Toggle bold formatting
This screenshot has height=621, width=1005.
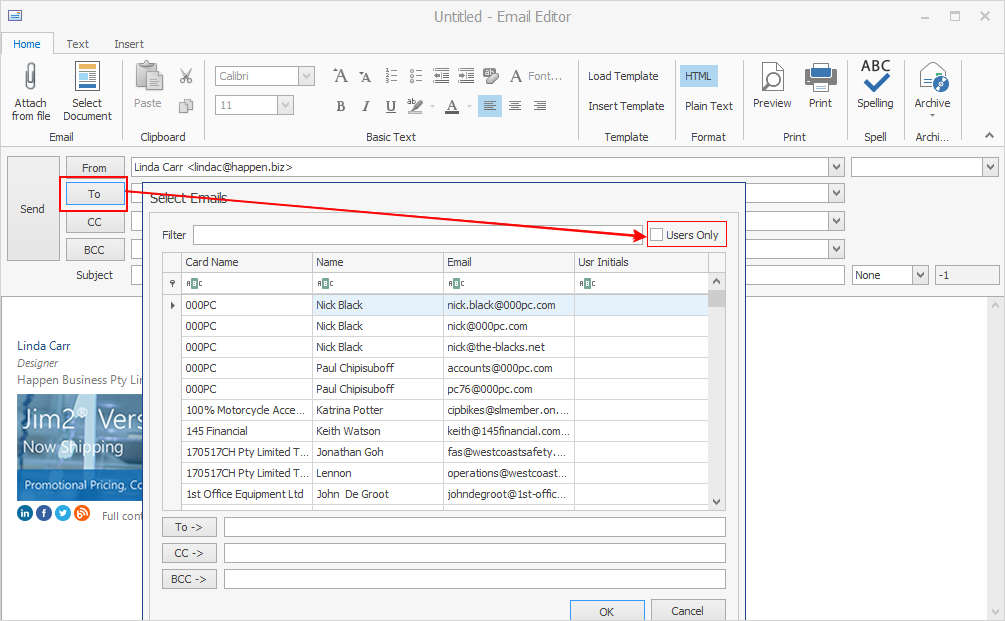tap(340, 106)
